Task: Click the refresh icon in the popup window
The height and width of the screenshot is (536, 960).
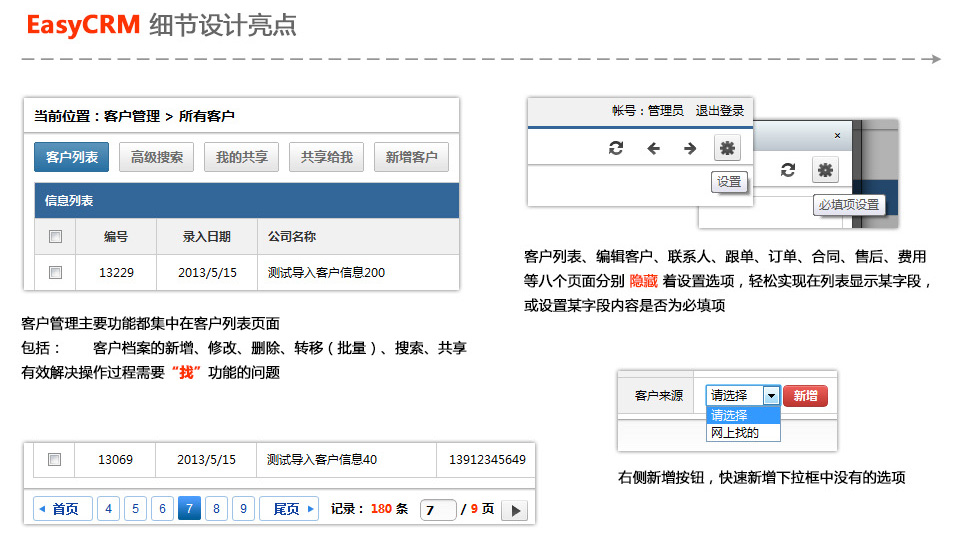Action: click(x=788, y=170)
